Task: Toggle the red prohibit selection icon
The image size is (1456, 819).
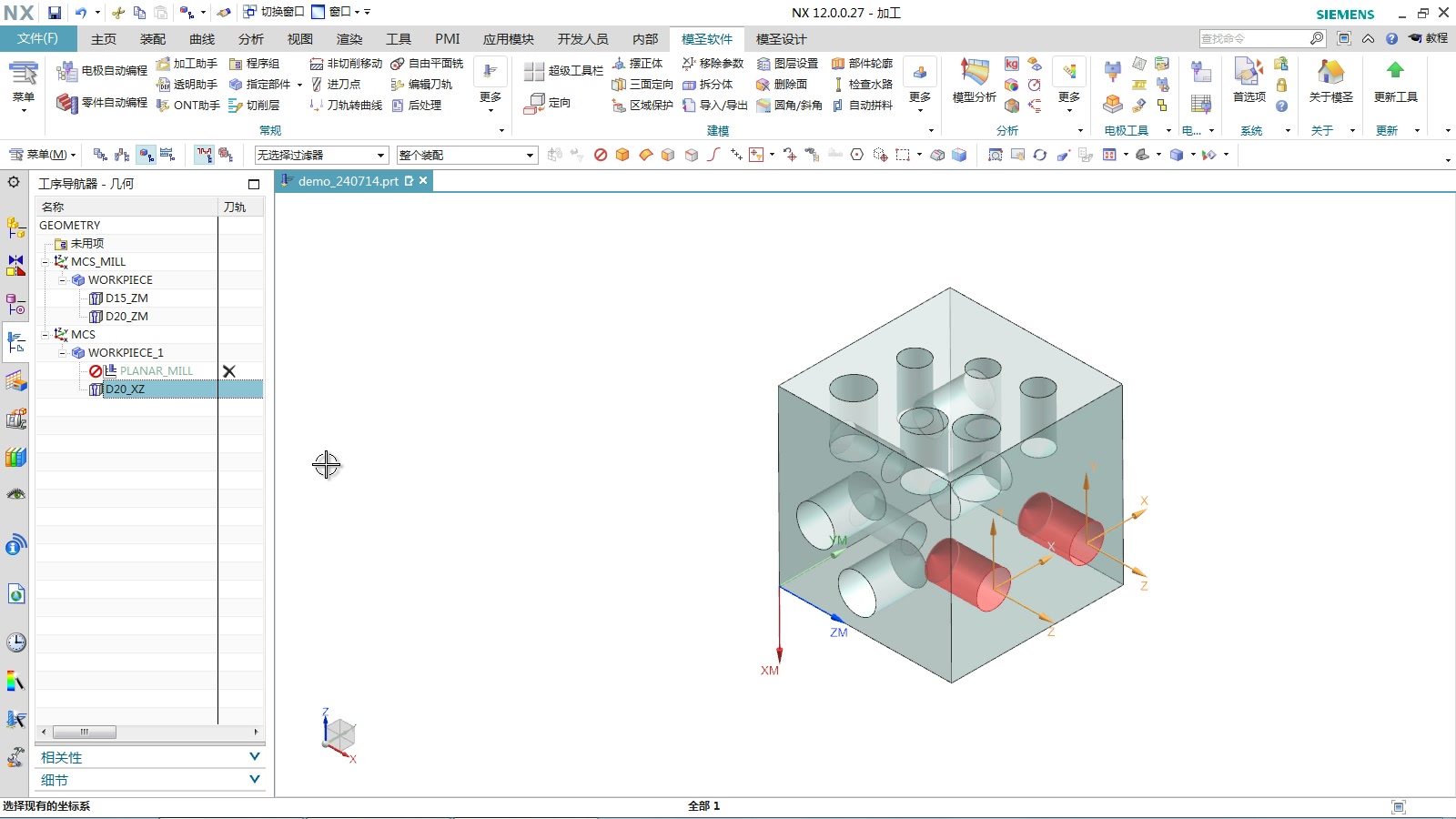Action: (x=601, y=155)
